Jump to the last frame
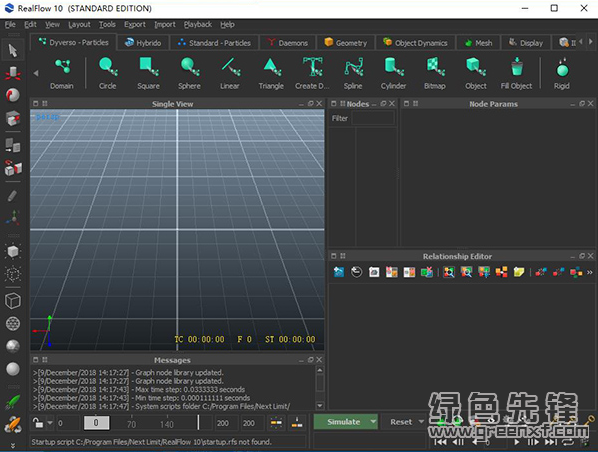 (x=551, y=442)
